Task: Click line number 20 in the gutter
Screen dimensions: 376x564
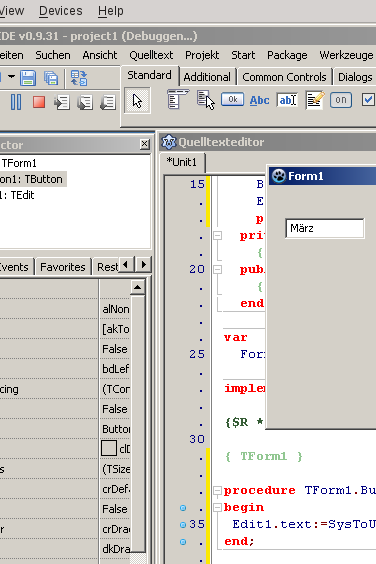Action: point(197,269)
